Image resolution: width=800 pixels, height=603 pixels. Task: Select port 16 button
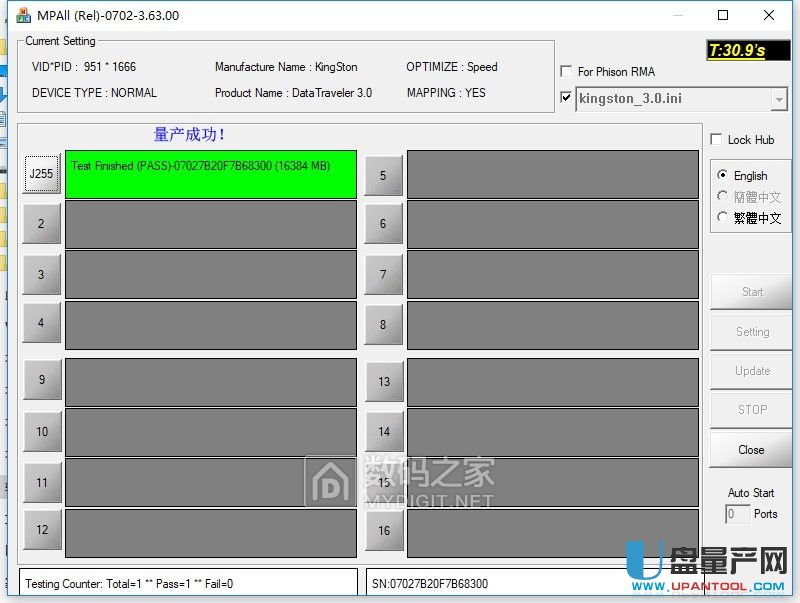(384, 530)
